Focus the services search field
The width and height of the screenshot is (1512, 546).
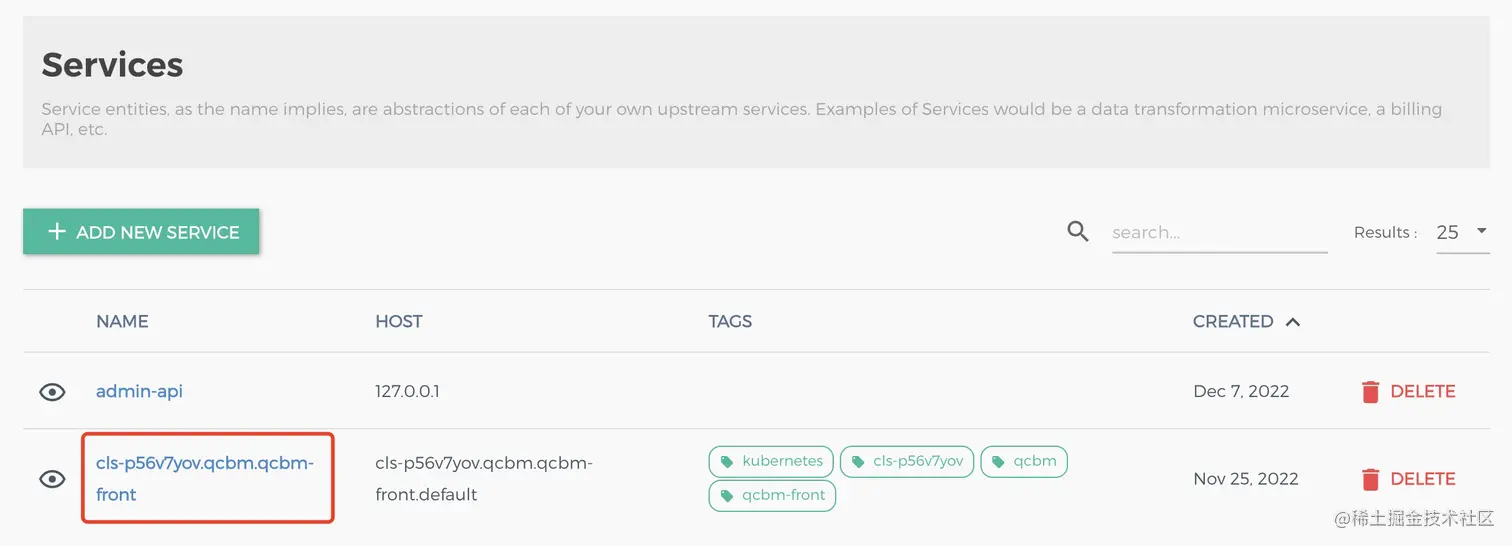tap(1218, 233)
